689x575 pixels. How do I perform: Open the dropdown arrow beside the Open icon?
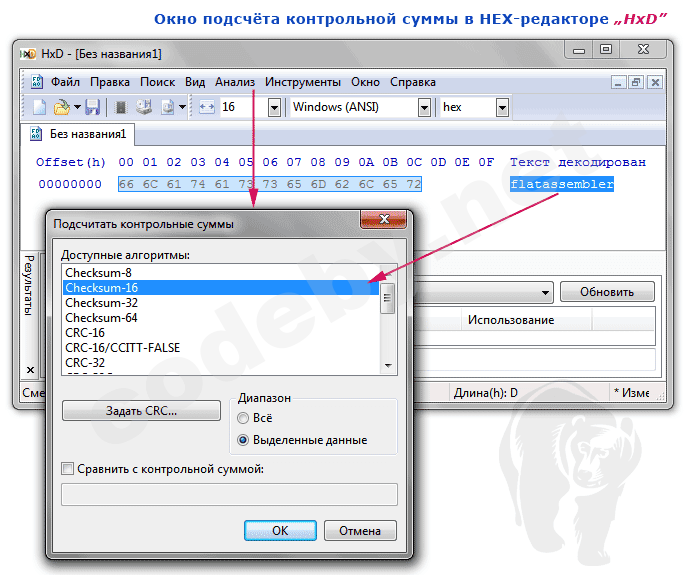tap(77, 107)
